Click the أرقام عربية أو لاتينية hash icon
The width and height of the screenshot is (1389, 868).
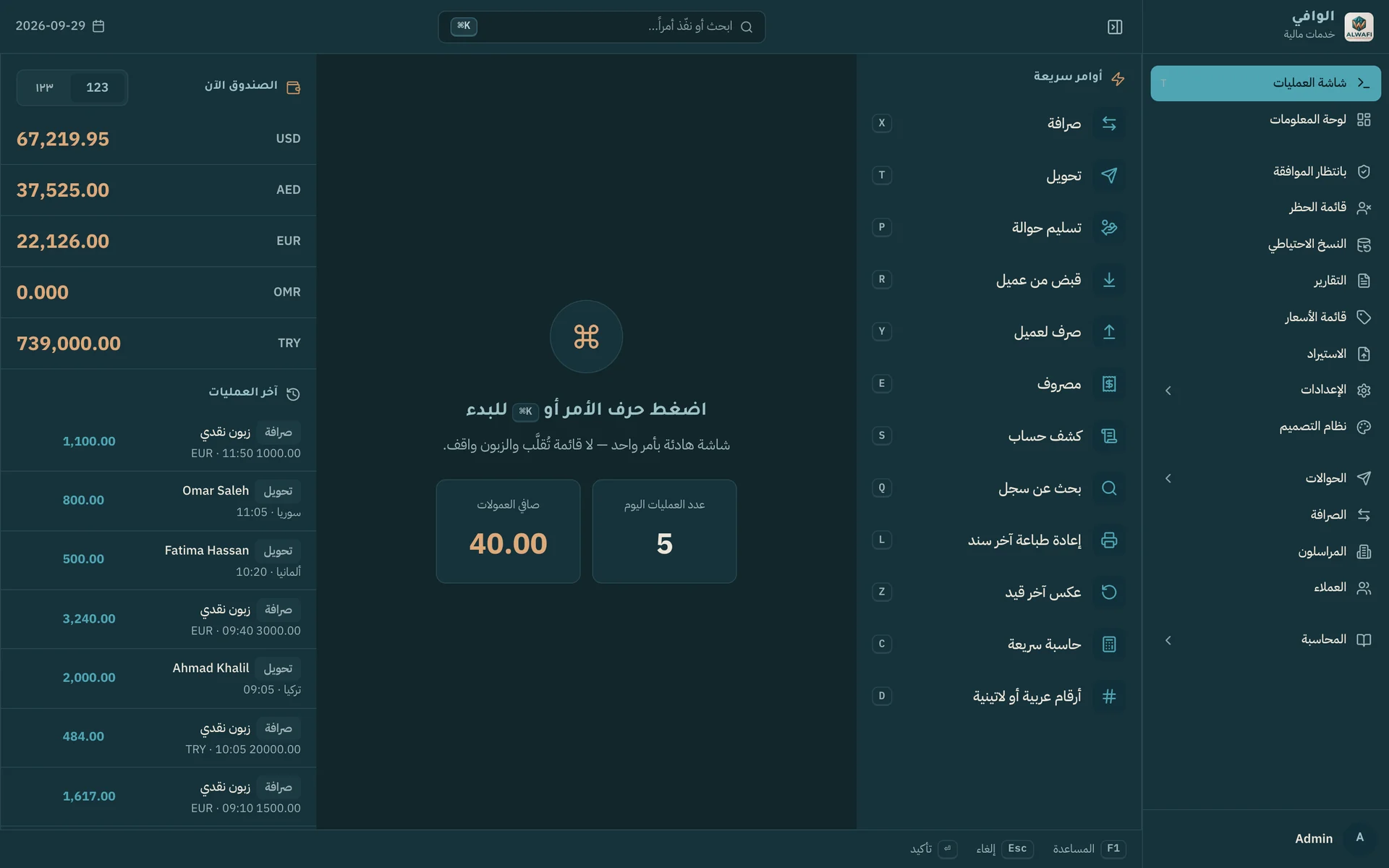pyautogui.click(x=1109, y=697)
